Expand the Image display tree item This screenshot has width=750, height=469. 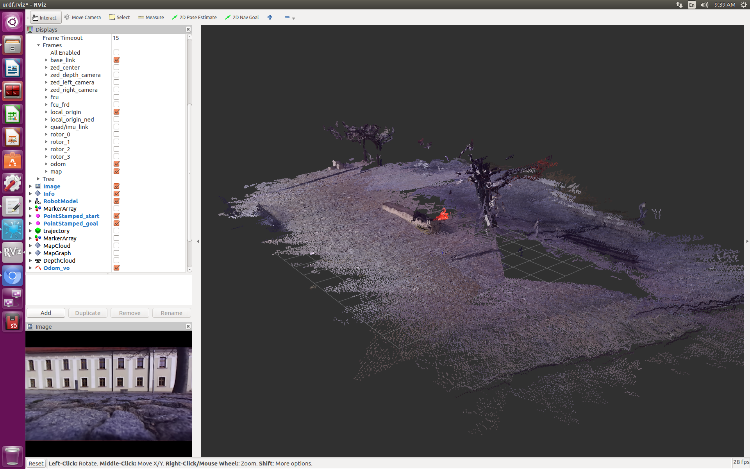(x=30, y=186)
